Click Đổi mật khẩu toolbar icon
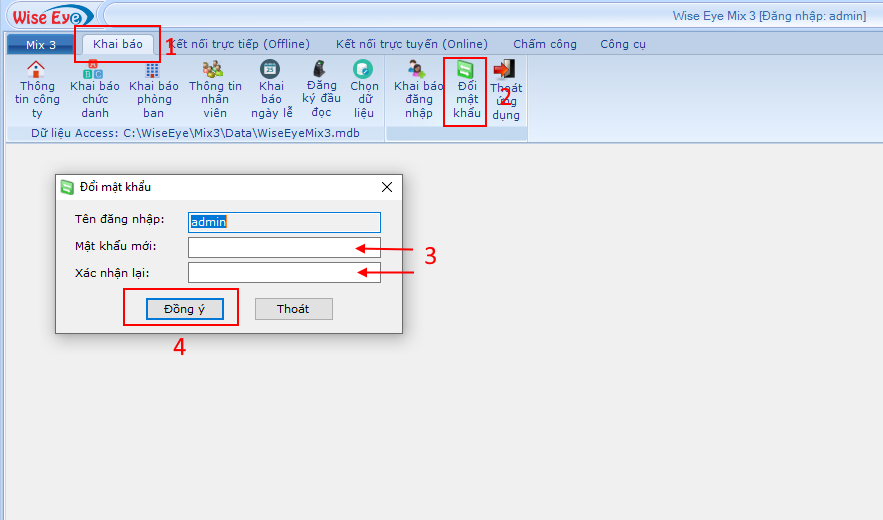The width and height of the screenshot is (883, 520). (465, 70)
